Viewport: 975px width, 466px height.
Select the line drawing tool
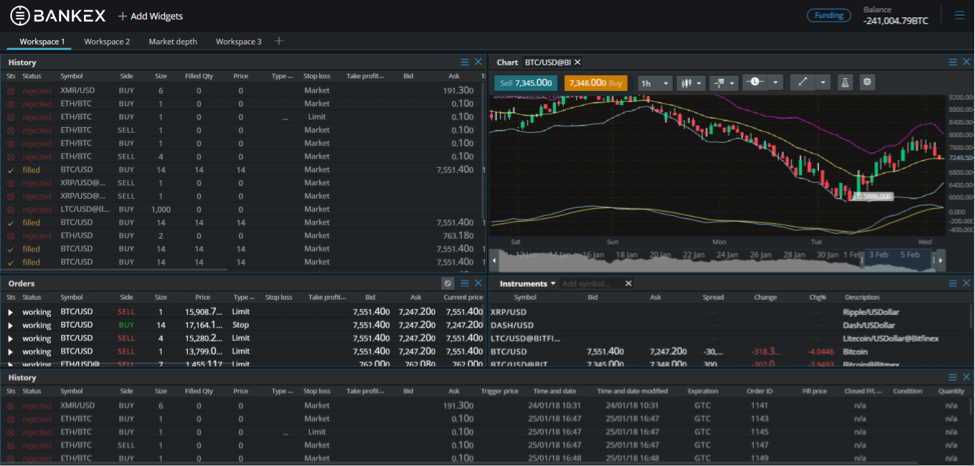click(x=802, y=83)
